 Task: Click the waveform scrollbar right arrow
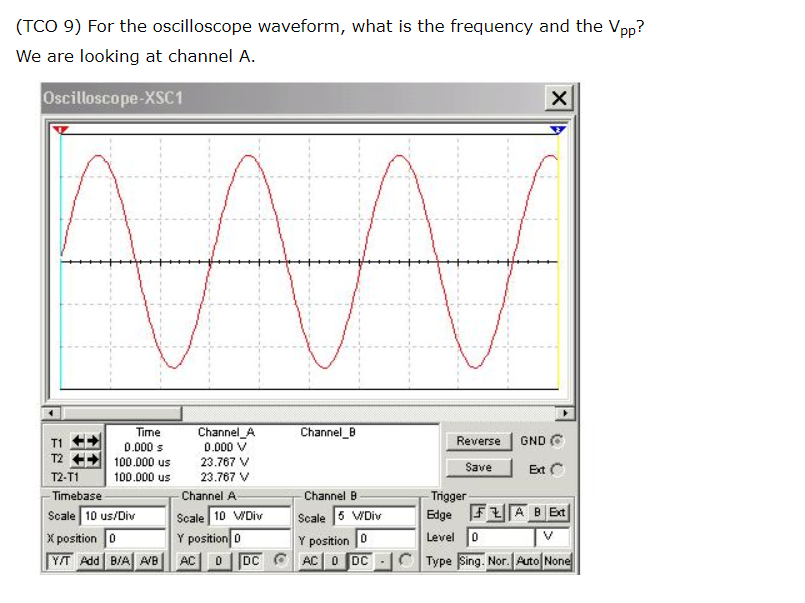click(x=563, y=410)
